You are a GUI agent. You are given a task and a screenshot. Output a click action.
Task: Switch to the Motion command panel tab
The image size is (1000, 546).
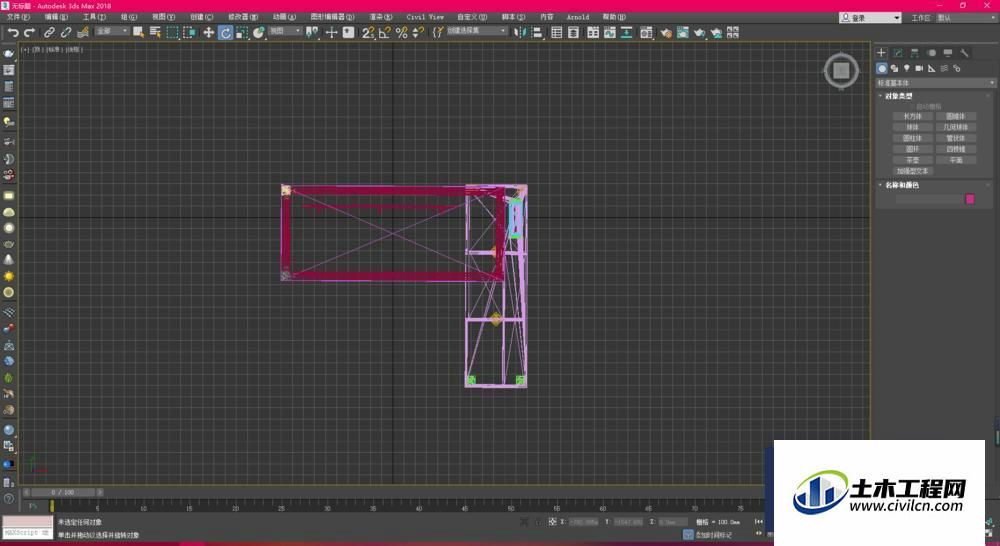(932, 53)
